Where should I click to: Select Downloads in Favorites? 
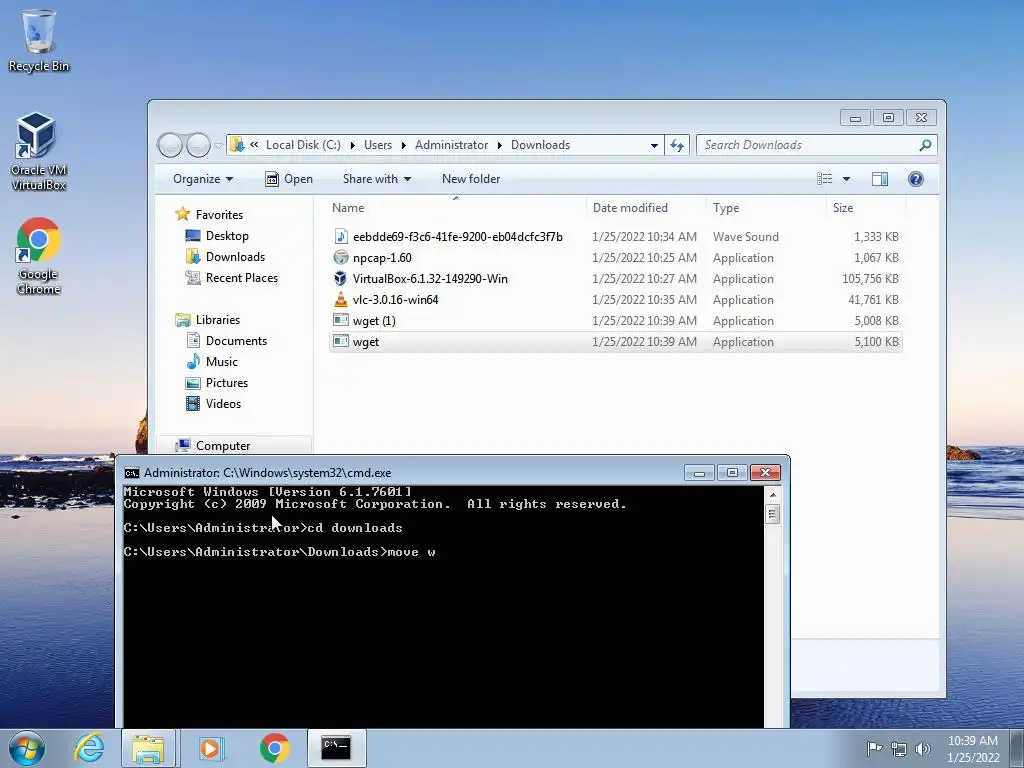pos(225,257)
